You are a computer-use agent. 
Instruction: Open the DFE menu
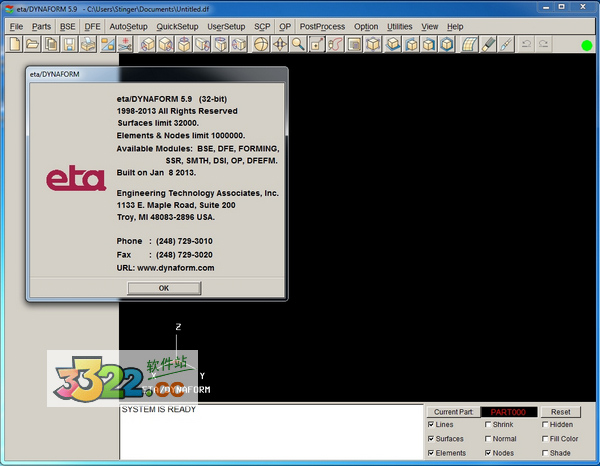(92, 27)
